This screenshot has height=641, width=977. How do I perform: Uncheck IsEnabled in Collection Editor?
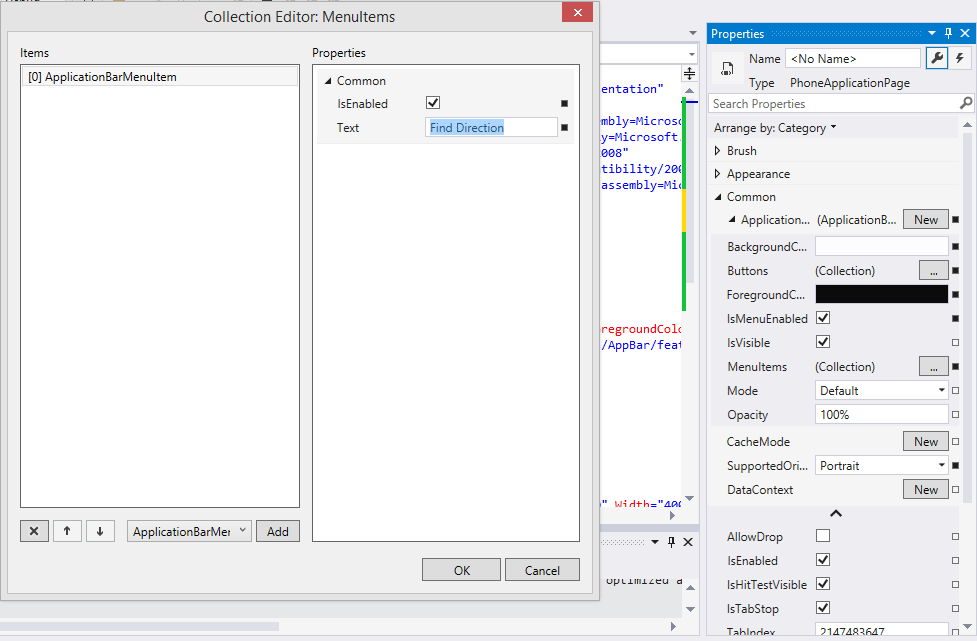433,103
